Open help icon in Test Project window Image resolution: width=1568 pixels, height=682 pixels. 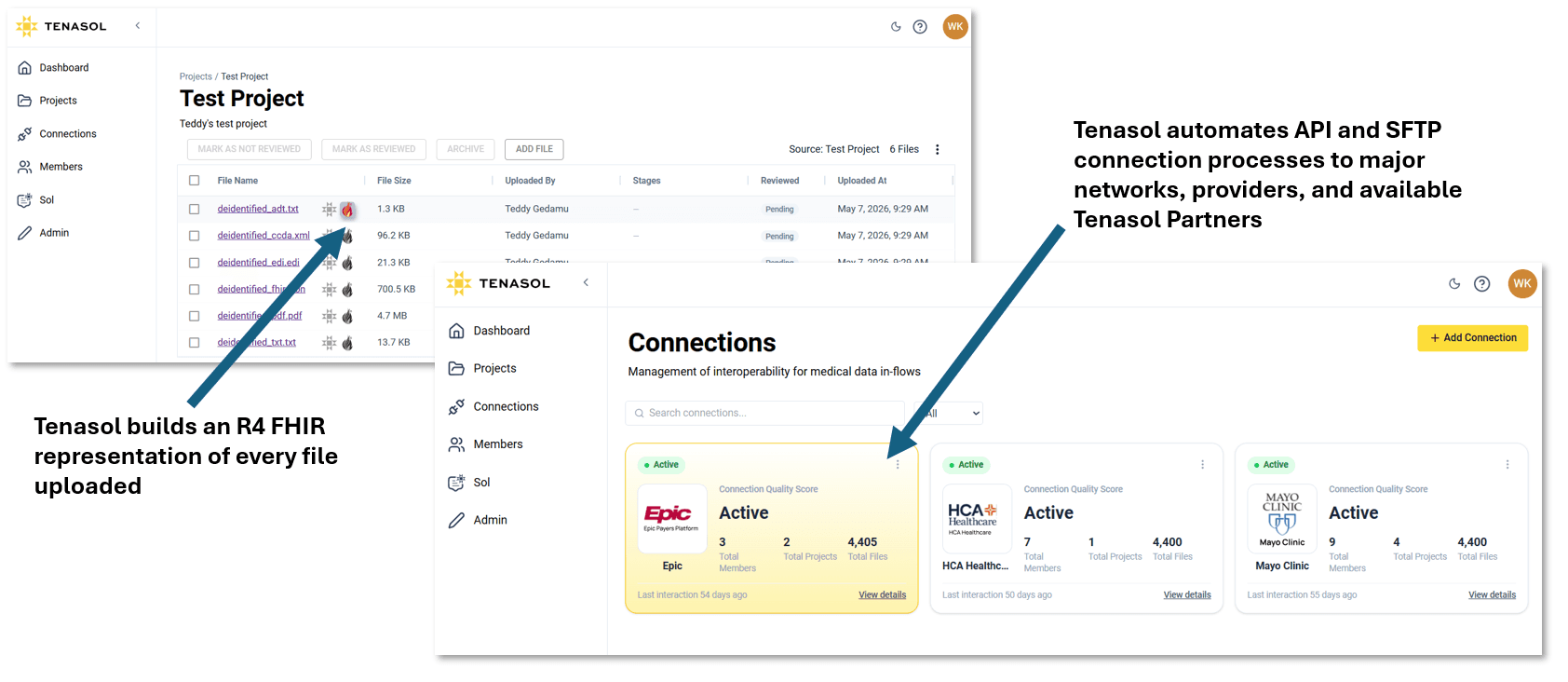click(920, 27)
